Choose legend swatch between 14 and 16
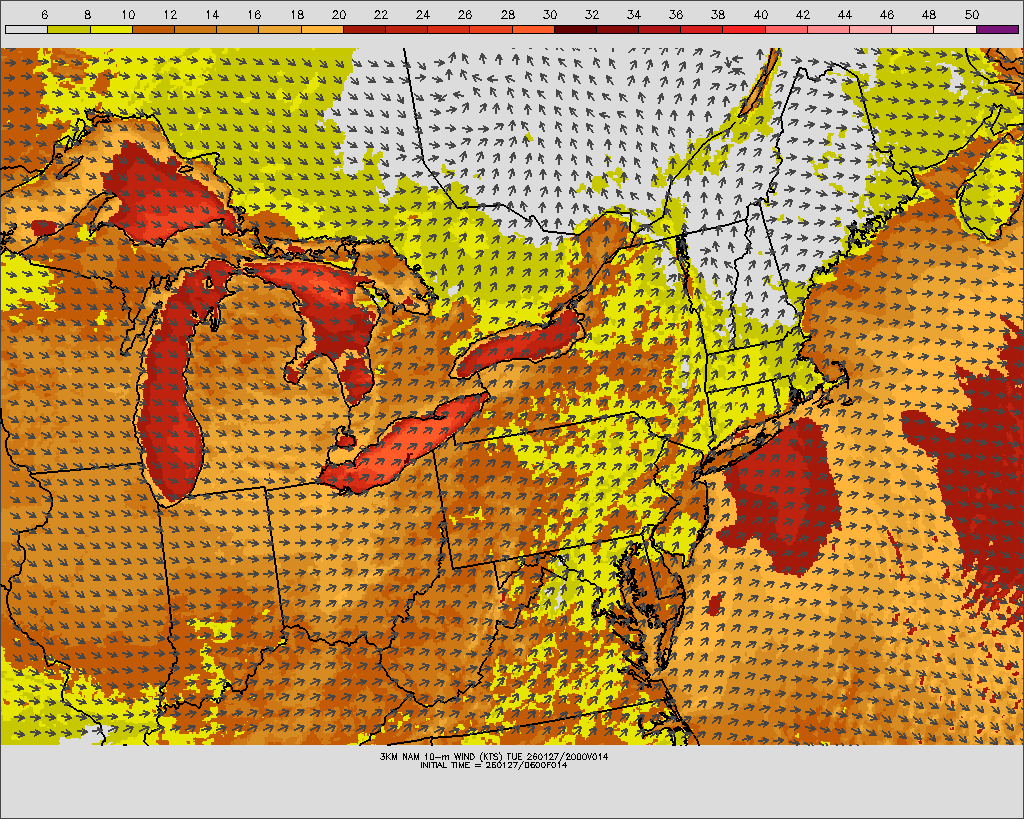The image size is (1024, 819). (238, 29)
